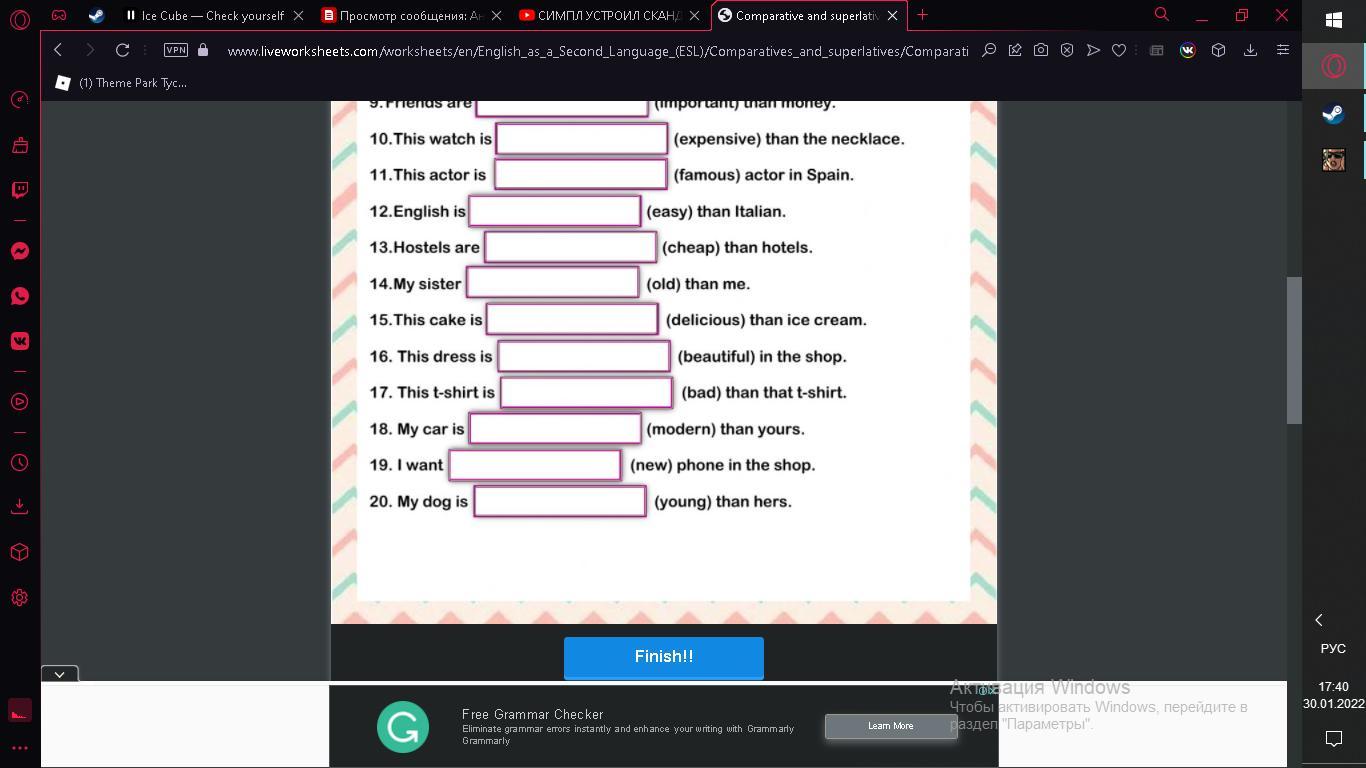This screenshot has width=1366, height=768.
Task: Open Easy Setup menu in the toolbar
Action: [x=1283, y=50]
